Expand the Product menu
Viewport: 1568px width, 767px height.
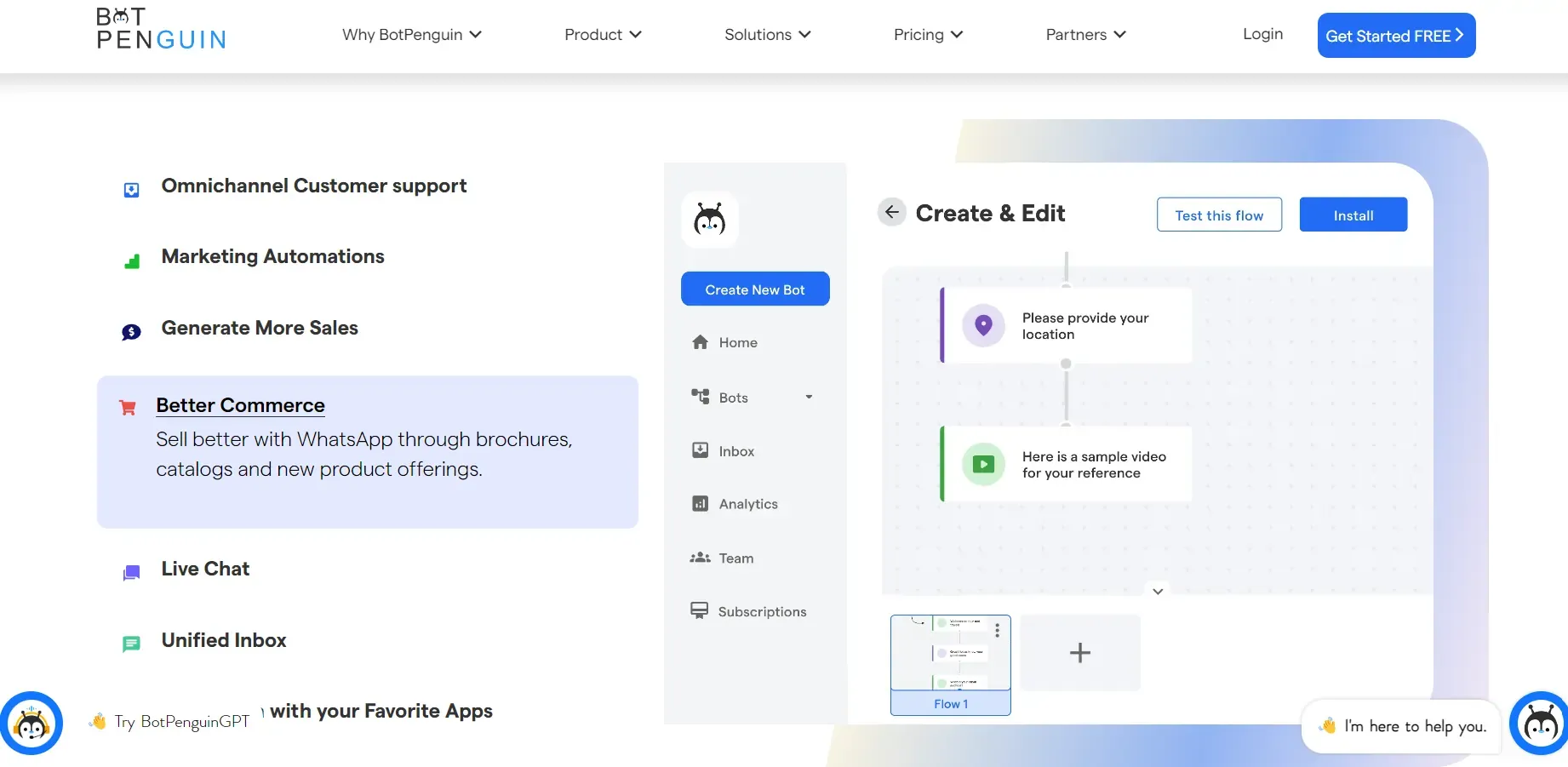pyautogui.click(x=603, y=35)
